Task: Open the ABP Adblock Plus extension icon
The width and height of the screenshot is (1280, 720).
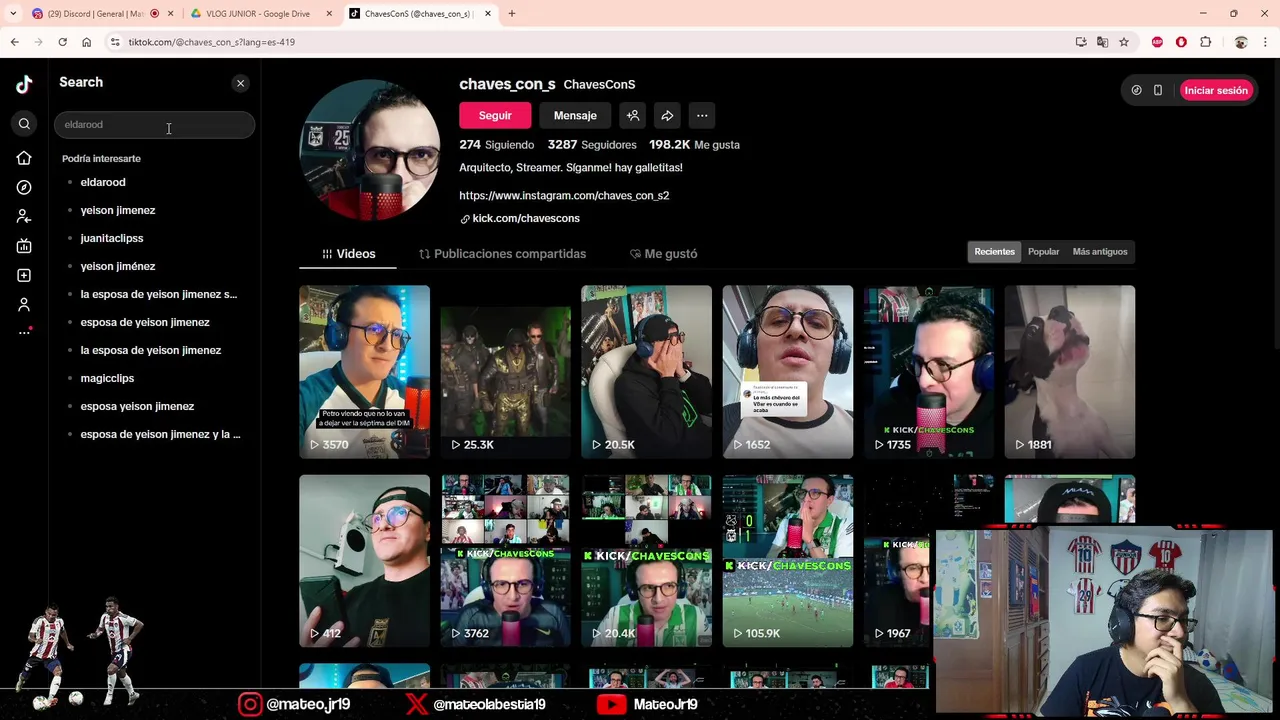Action: pyautogui.click(x=1157, y=42)
